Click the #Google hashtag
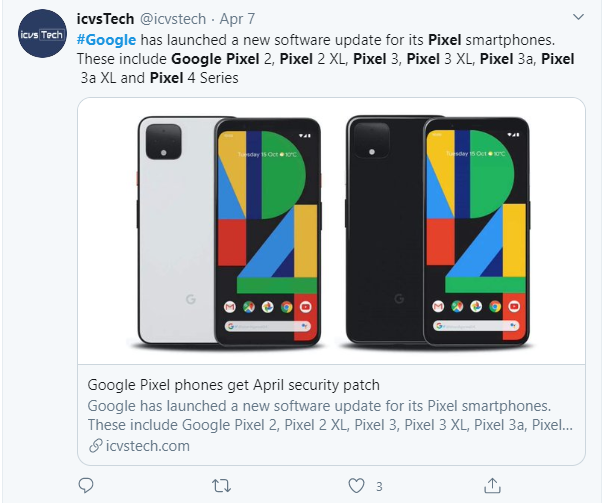Image resolution: width=608 pixels, height=503 pixels. pyautogui.click(x=106, y=40)
